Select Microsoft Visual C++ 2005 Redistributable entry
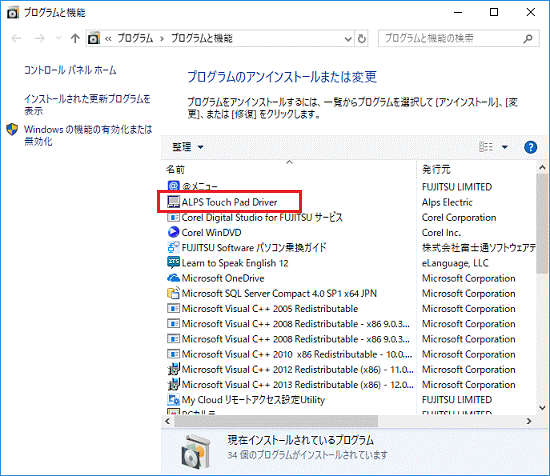The width and height of the screenshot is (550, 476). (270, 309)
